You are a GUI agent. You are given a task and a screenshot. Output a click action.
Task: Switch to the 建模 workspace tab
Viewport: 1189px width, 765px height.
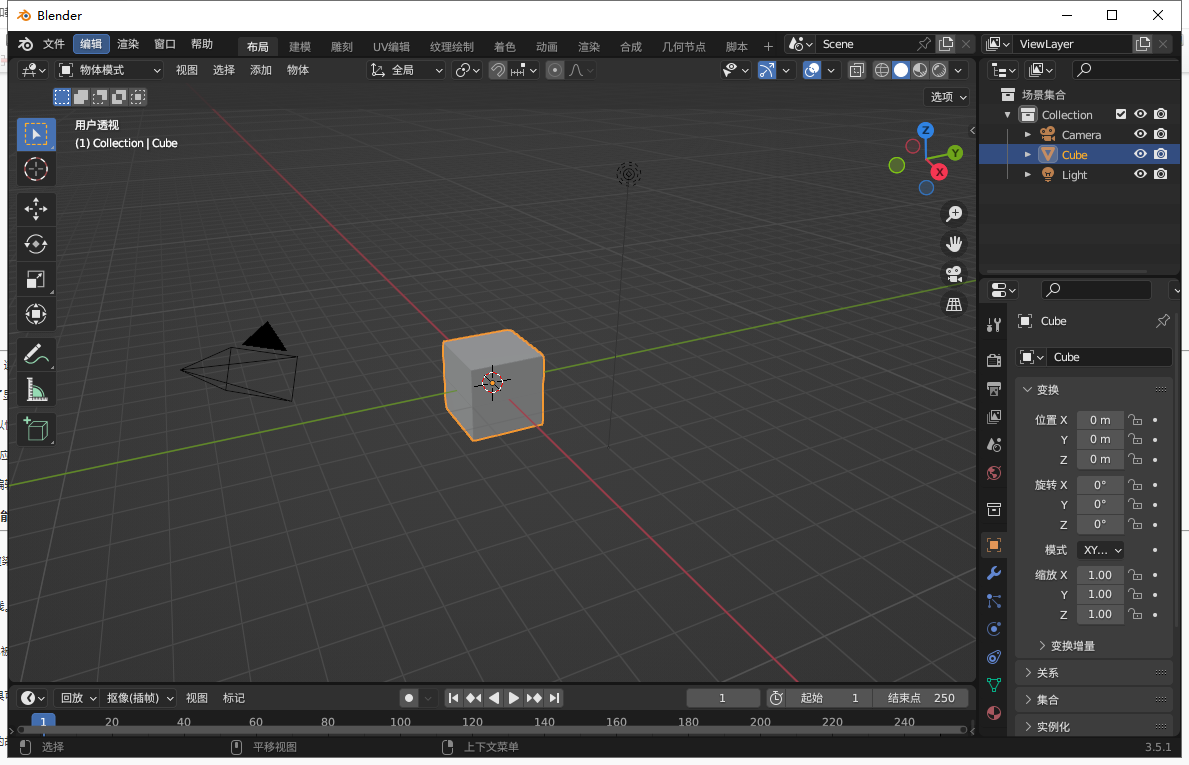(x=298, y=44)
